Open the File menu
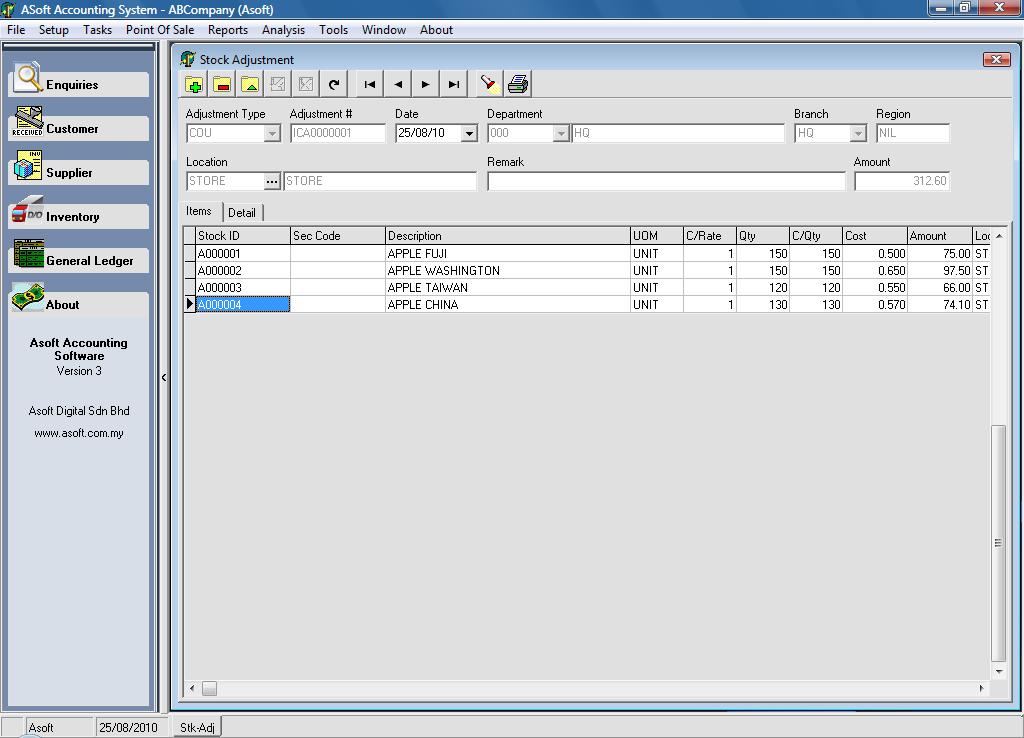This screenshot has height=738, width=1024. click(x=16, y=29)
